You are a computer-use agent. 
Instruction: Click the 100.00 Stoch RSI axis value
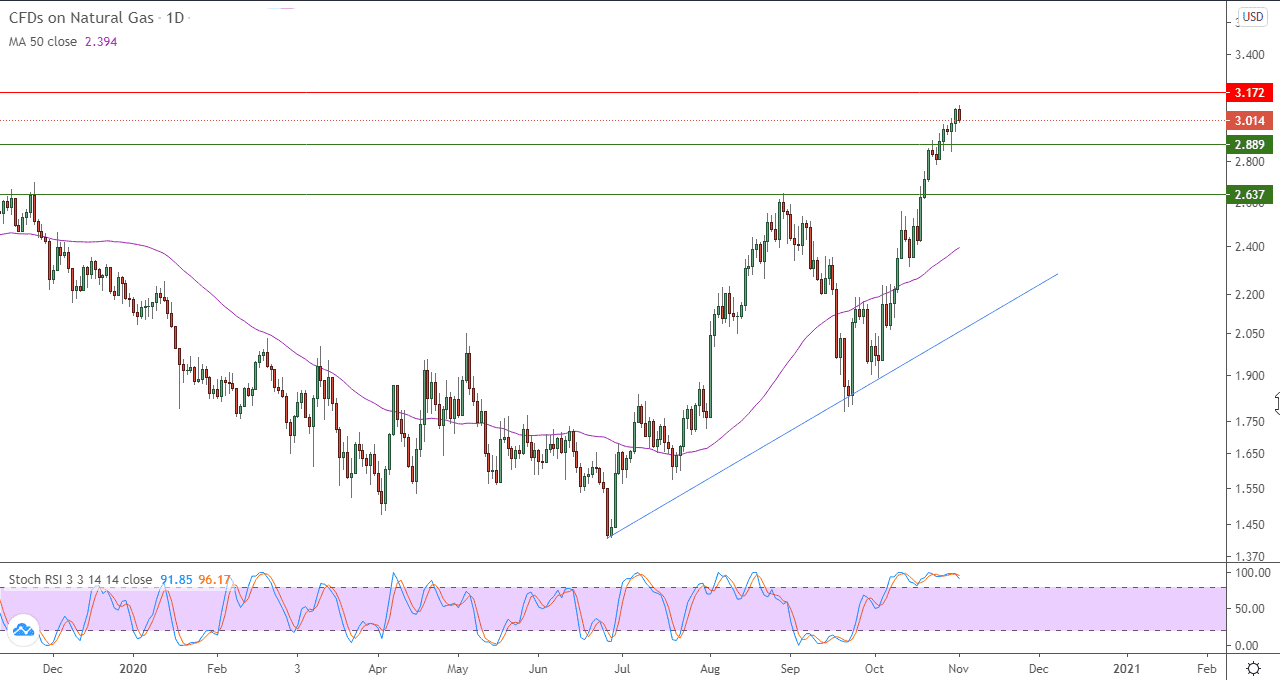(1252, 573)
